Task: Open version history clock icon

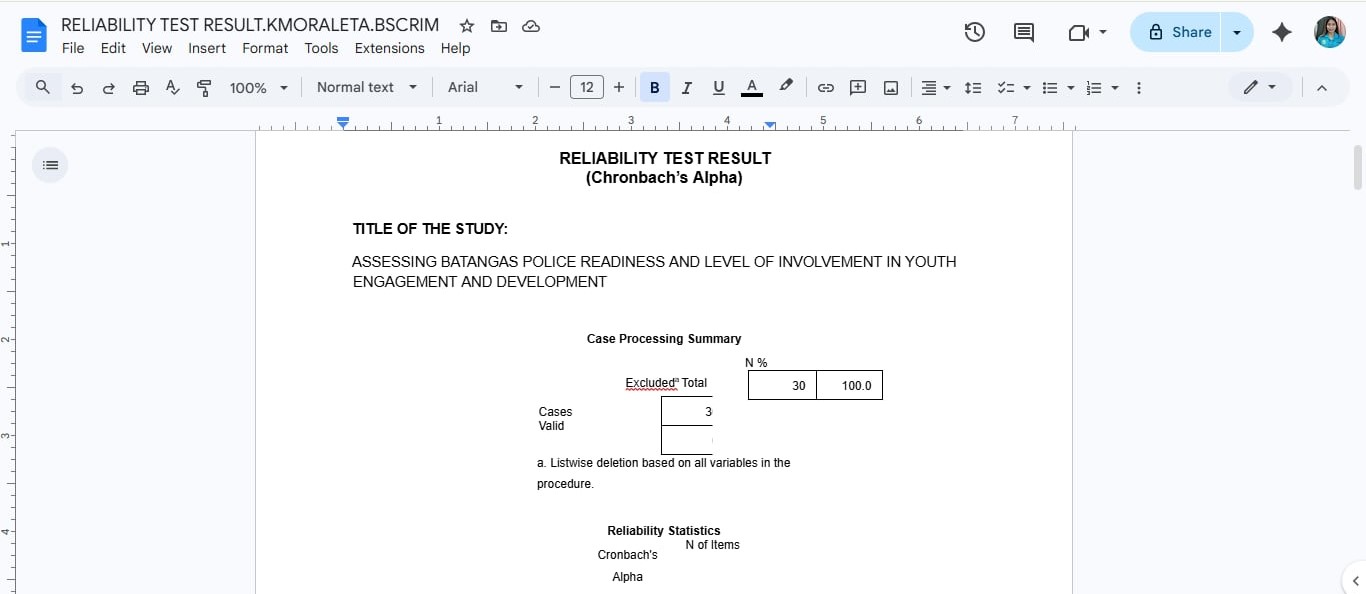Action: tap(974, 32)
